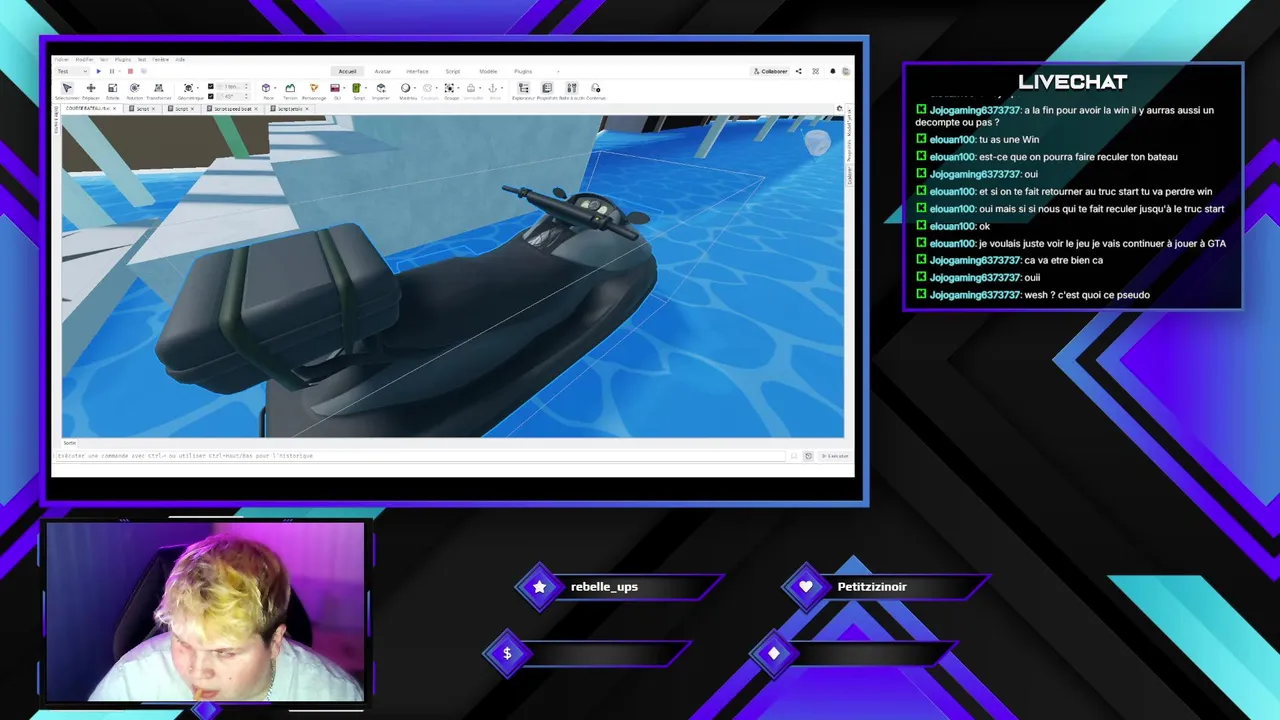The image size is (1280, 720).
Task: Start the play test
Action: [x=98, y=71]
